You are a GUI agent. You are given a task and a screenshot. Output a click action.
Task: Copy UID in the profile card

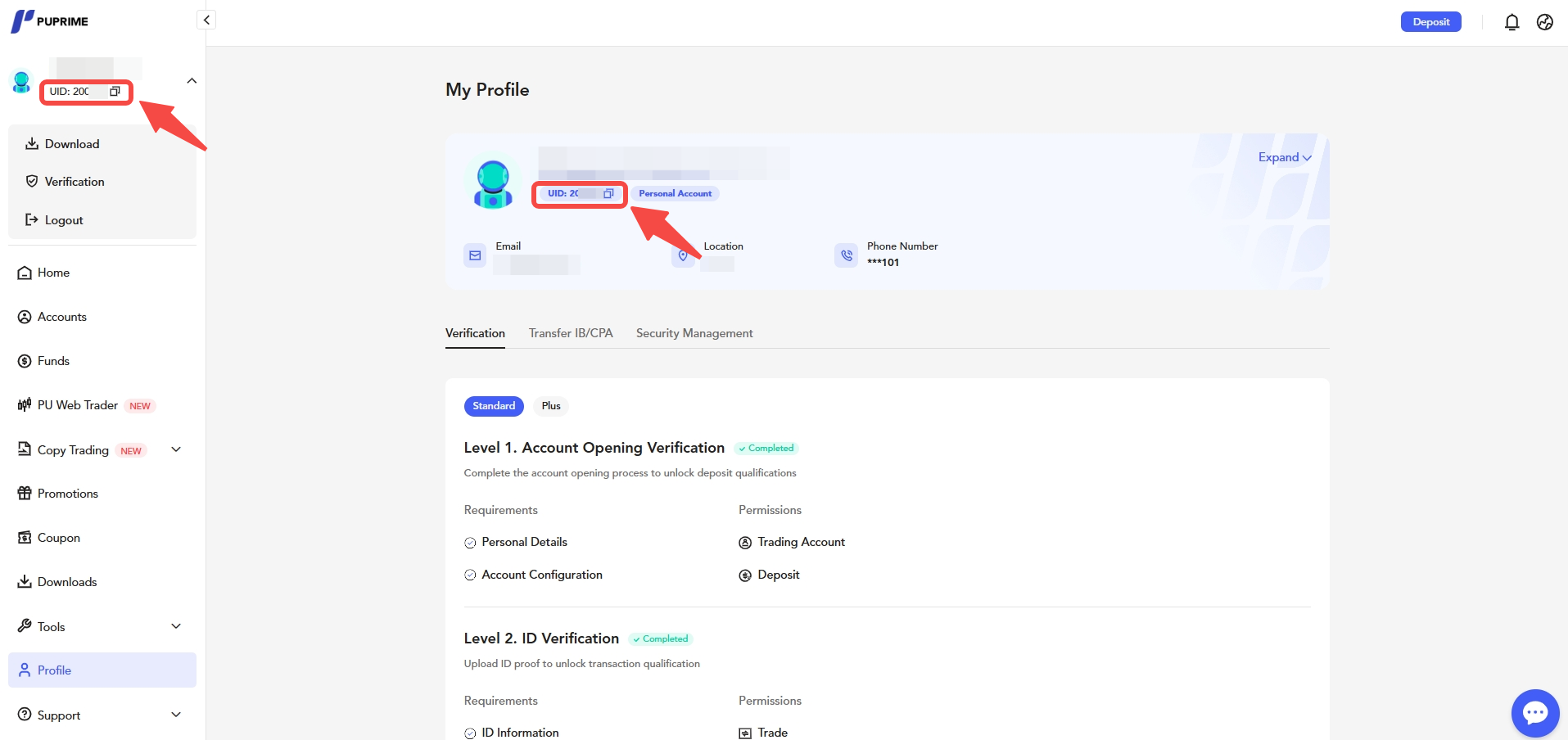tap(608, 194)
